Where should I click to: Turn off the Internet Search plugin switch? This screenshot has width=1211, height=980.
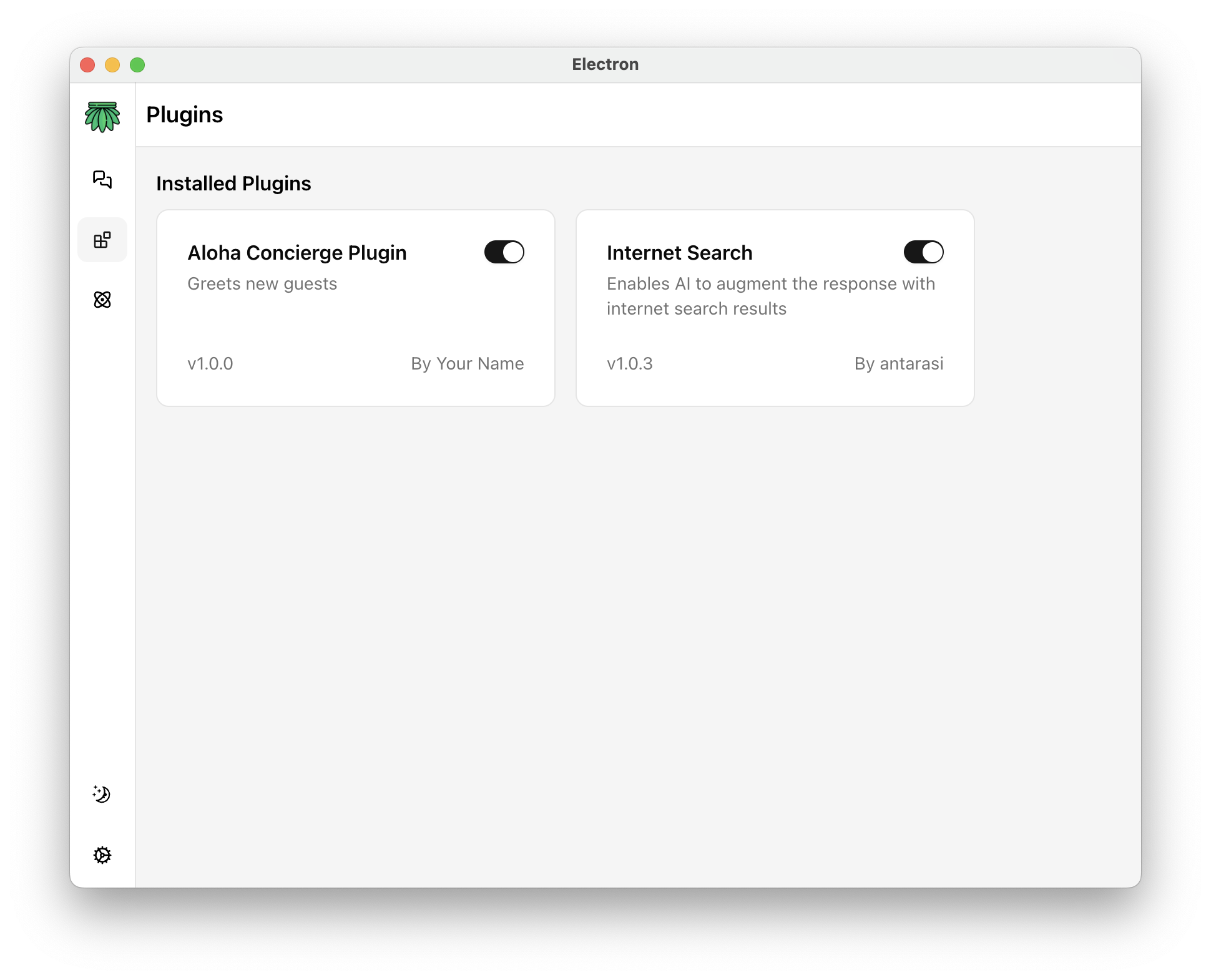pos(923,252)
